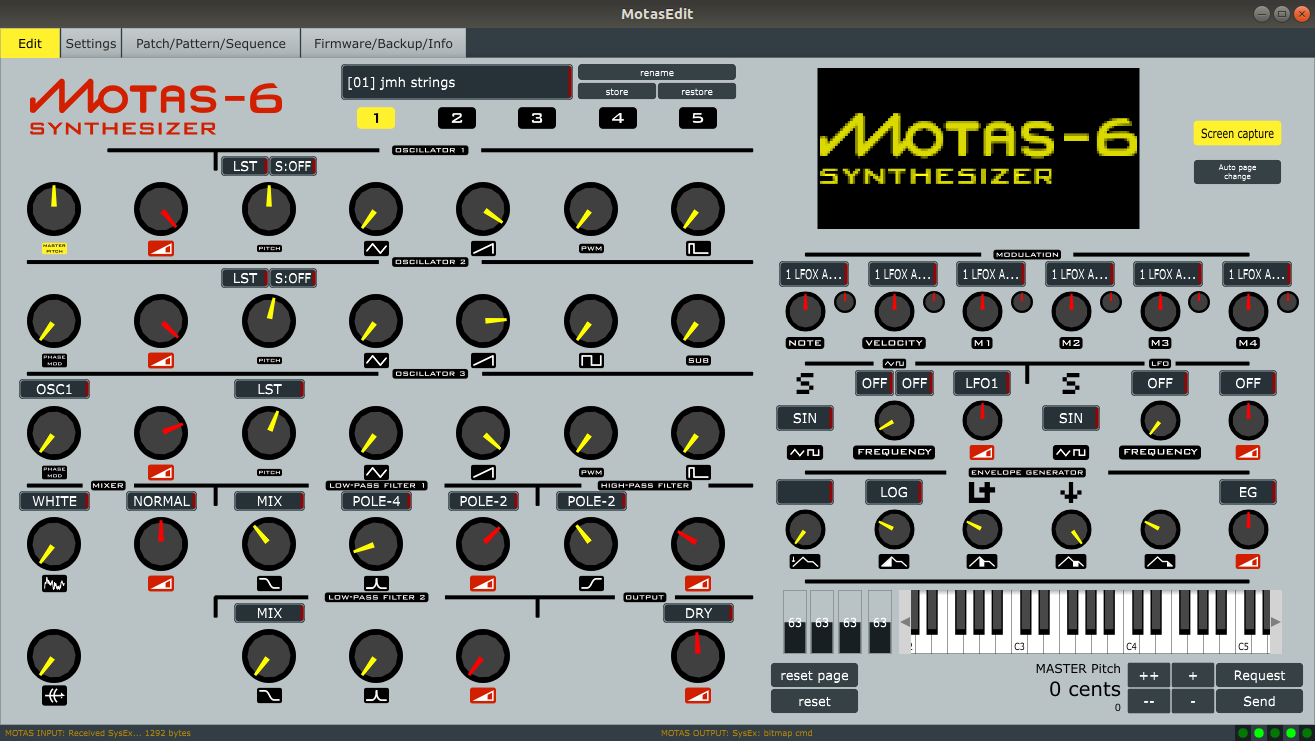The width and height of the screenshot is (1315, 741).
Task: Click envelope down-arrow cross icon
Action: click(1071, 491)
